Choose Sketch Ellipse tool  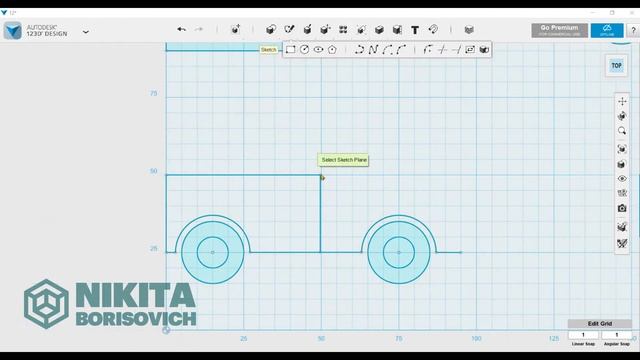click(318, 49)
